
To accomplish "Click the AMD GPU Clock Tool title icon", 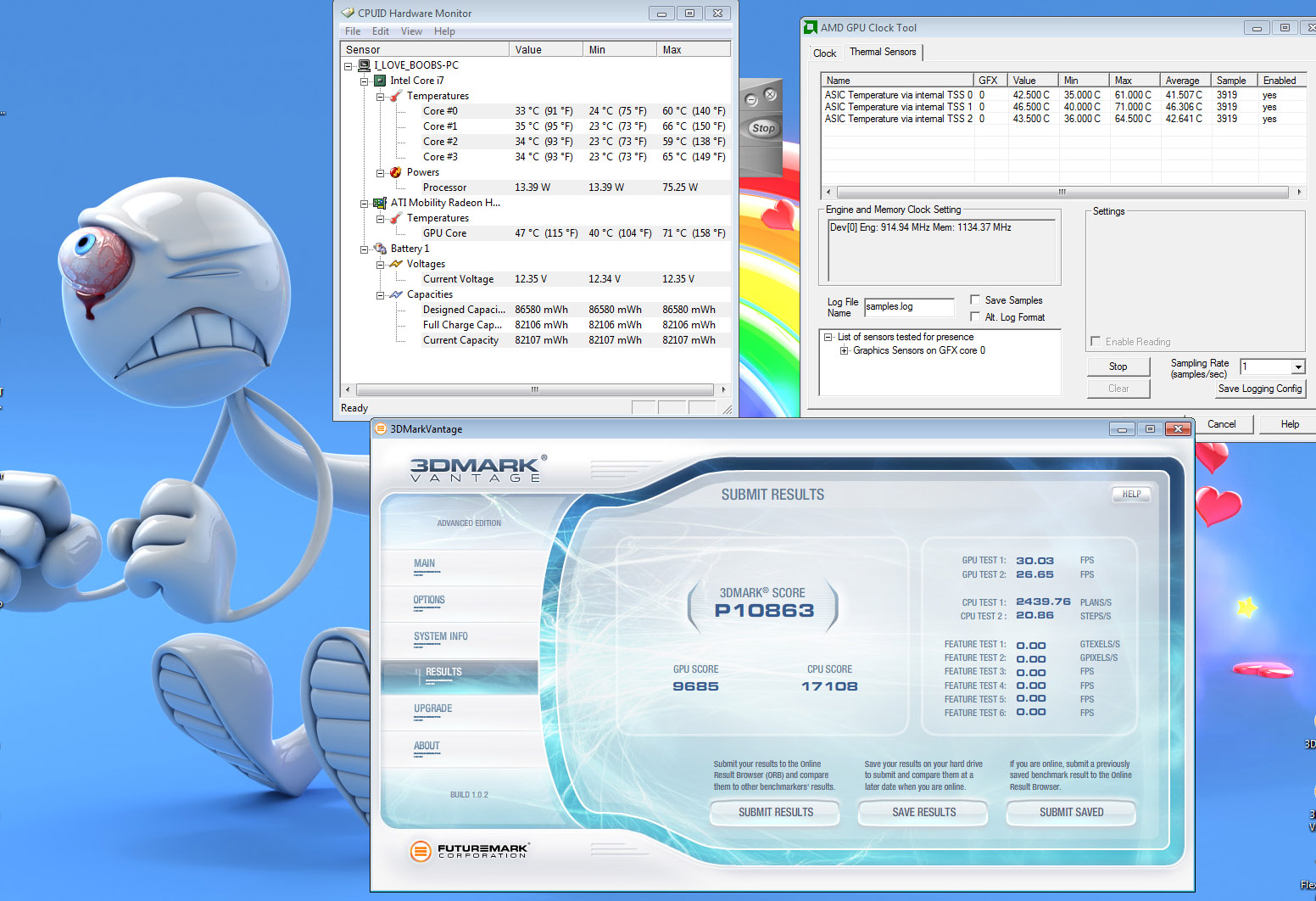I will click(x=811, y=27).
